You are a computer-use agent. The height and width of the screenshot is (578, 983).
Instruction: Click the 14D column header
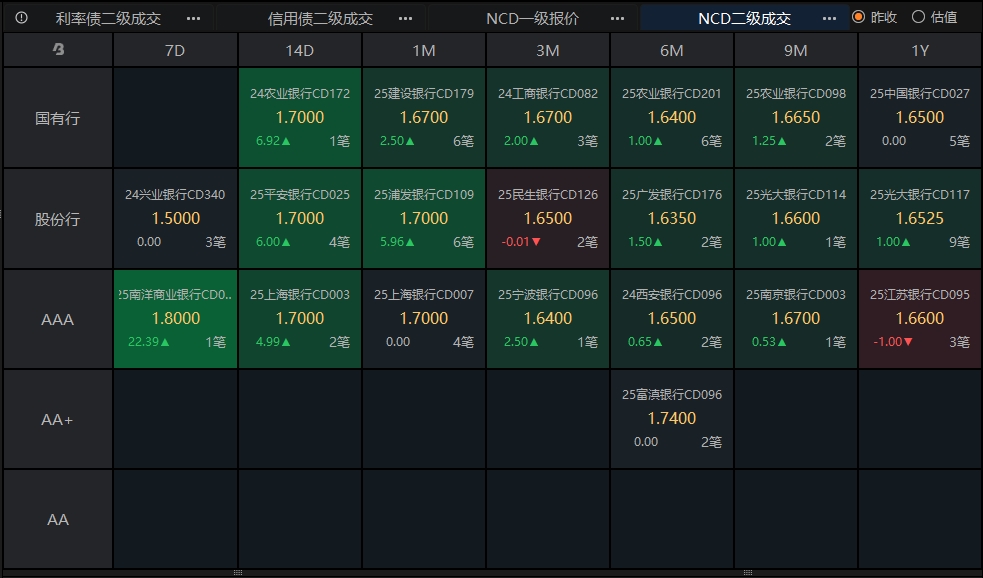tap(300, 50)
